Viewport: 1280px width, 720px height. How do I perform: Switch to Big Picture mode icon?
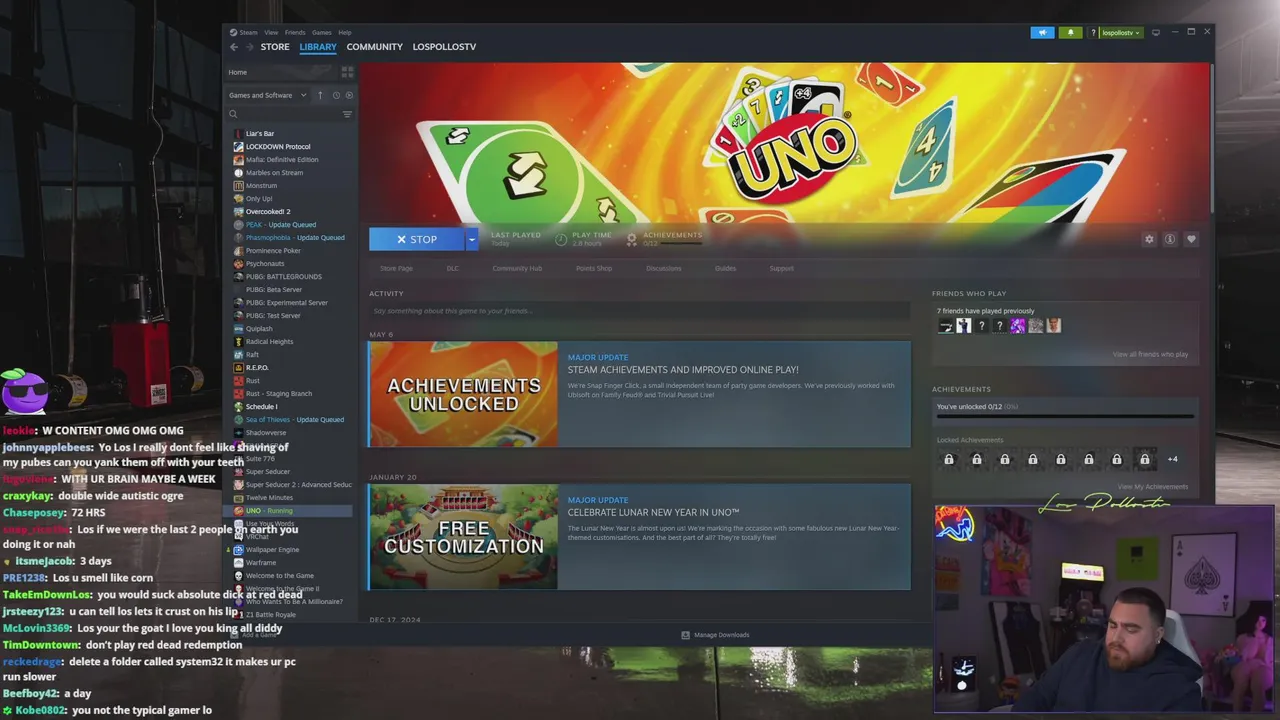(x=1156, y=32)
